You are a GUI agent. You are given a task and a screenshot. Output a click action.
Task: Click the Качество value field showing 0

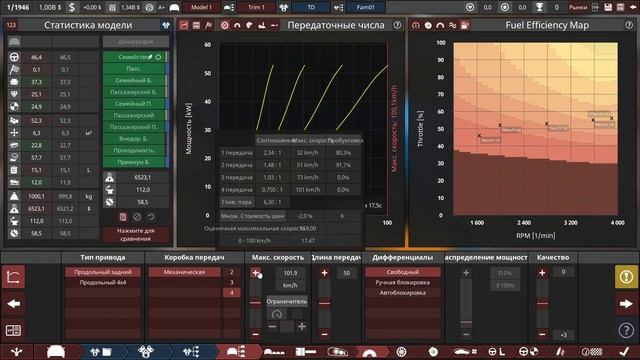point(563,272)
